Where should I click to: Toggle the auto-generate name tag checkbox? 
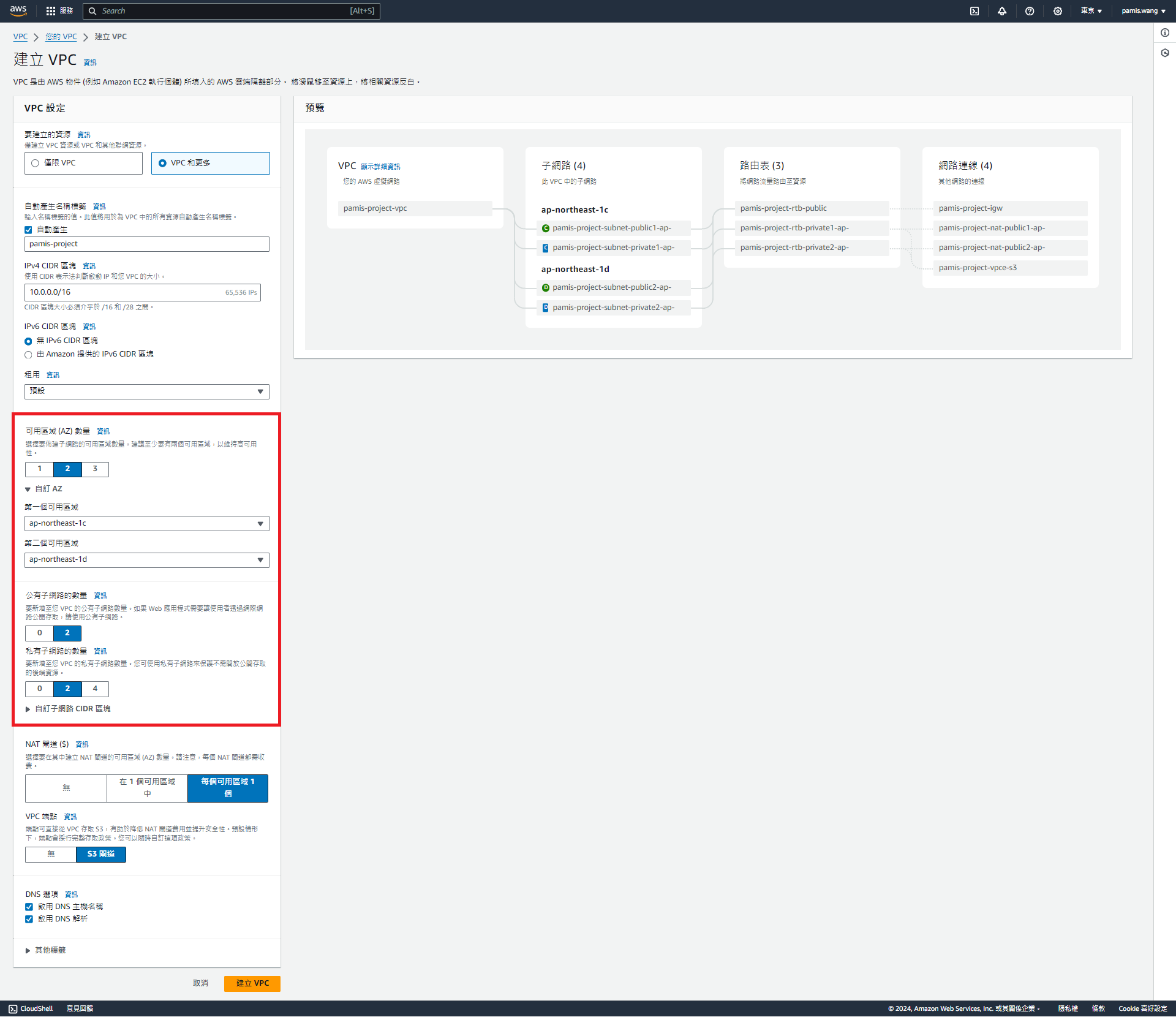(x=28, y=230)
